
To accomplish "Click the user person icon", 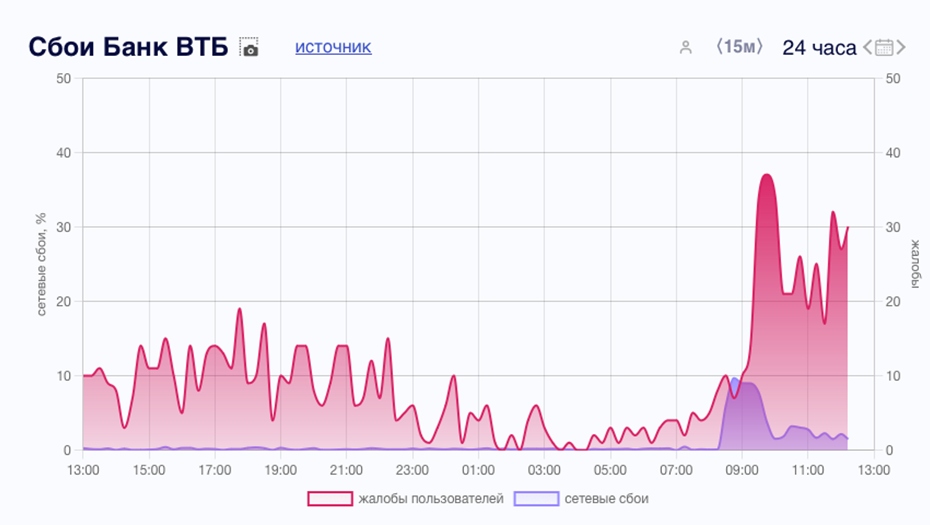I will click(686, 47).
